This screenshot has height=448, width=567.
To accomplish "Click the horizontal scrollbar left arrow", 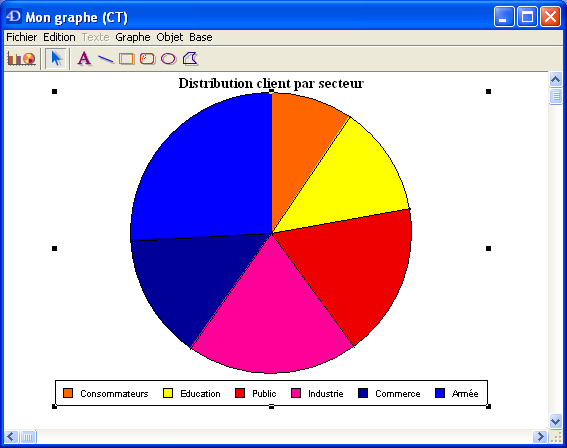I will pos(11,436).
